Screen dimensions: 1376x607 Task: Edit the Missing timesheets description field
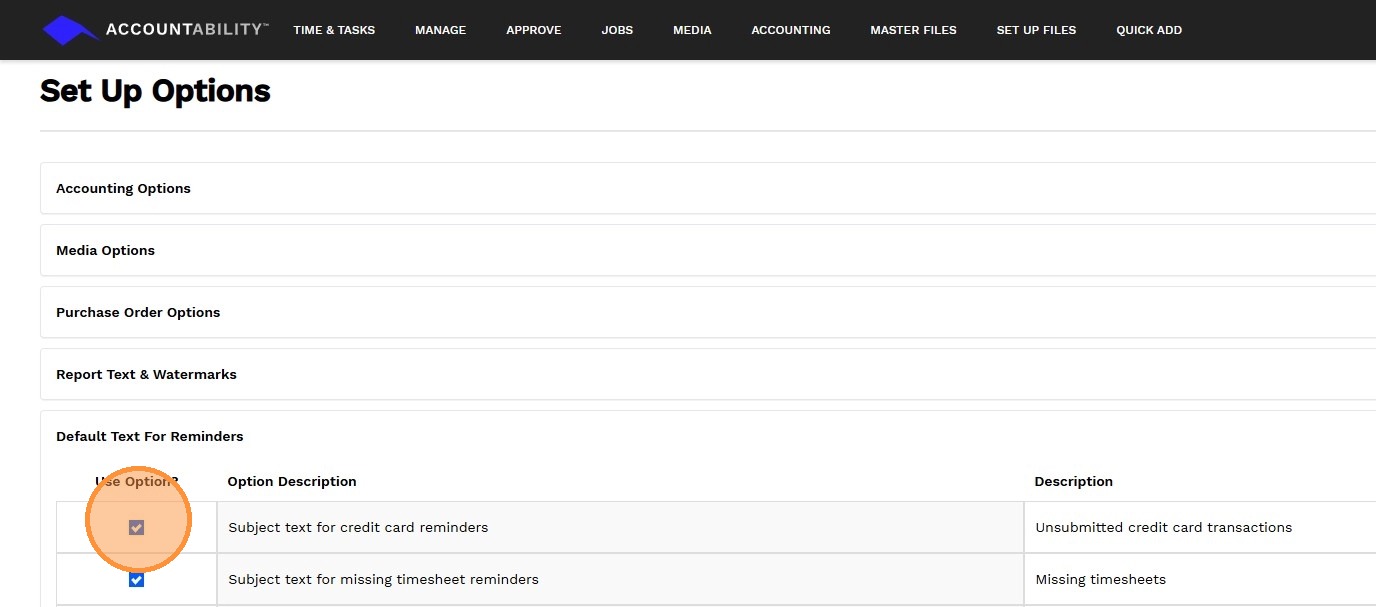point(1100,579)
